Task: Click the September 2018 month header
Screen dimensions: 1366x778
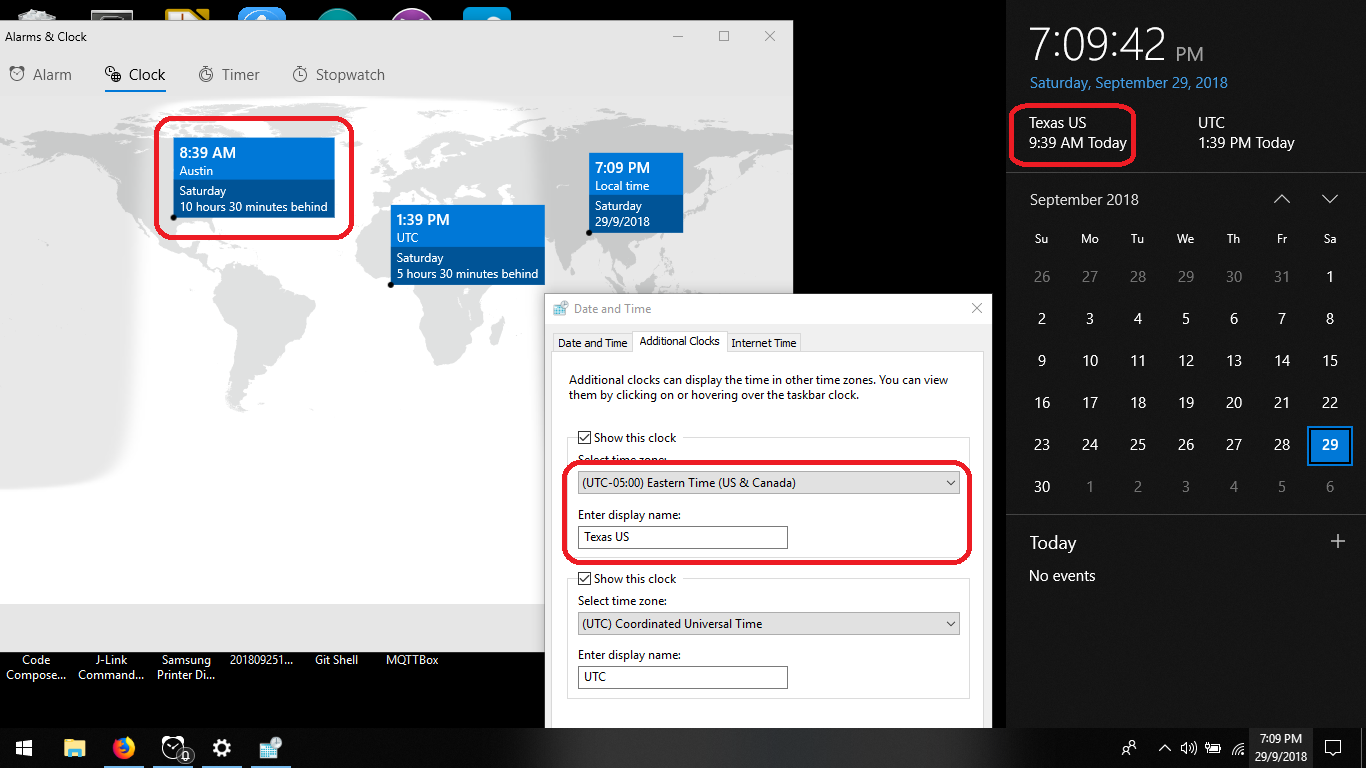Action: click(x=1084, y=200)
